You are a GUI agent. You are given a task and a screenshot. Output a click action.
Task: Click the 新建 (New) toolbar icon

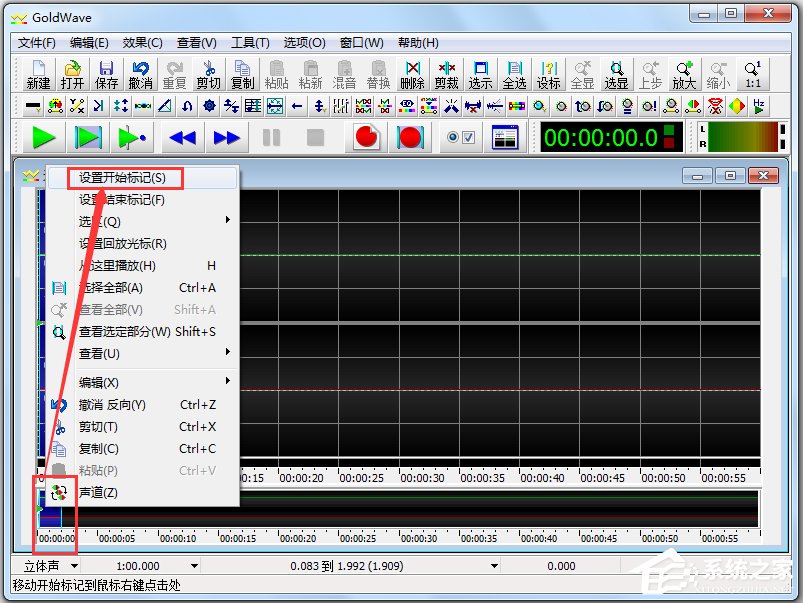click(38, 75)
